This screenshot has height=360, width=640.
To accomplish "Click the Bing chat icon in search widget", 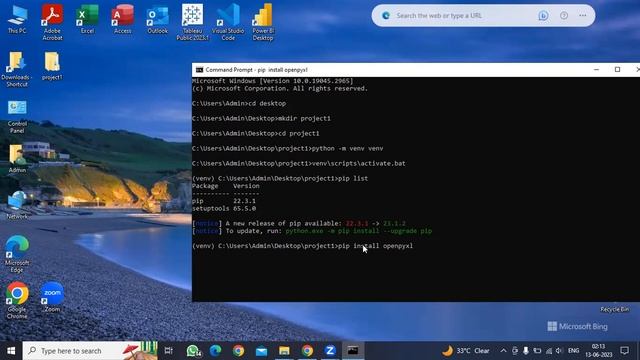I will tap(543, 16).
